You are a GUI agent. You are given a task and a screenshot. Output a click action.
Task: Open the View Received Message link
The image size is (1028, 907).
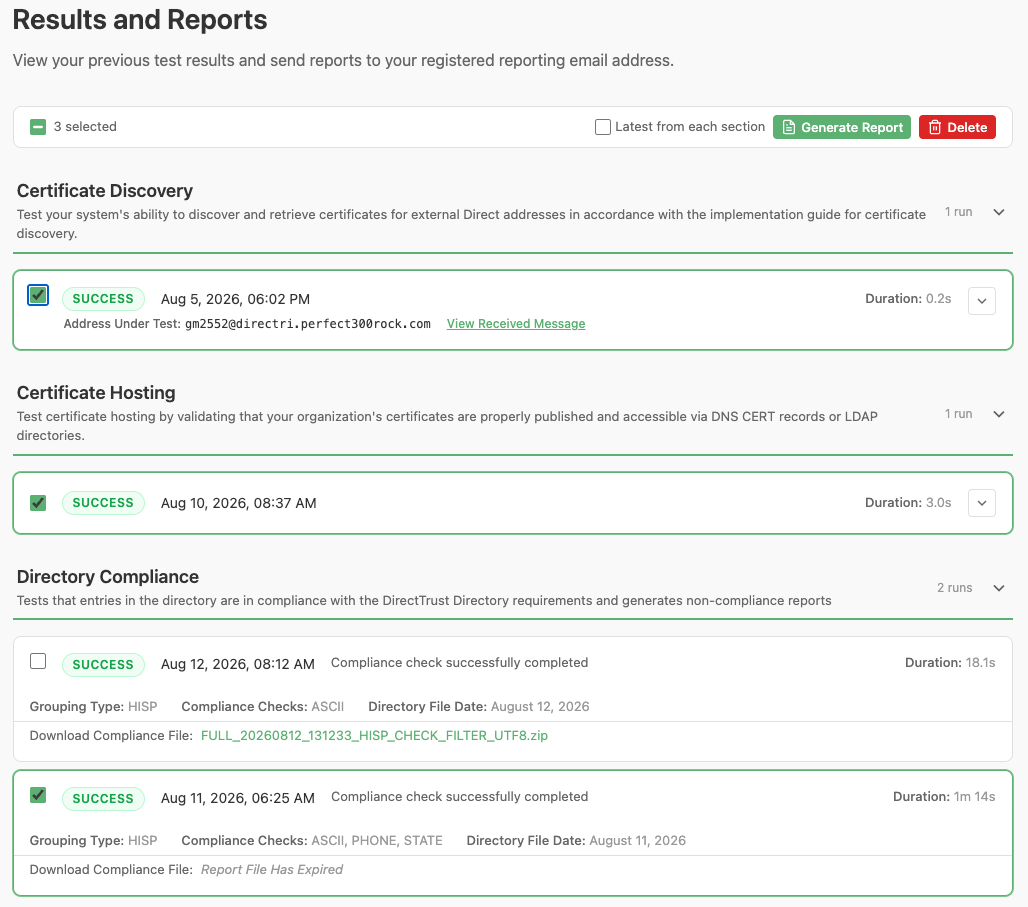tap(516, 323)
